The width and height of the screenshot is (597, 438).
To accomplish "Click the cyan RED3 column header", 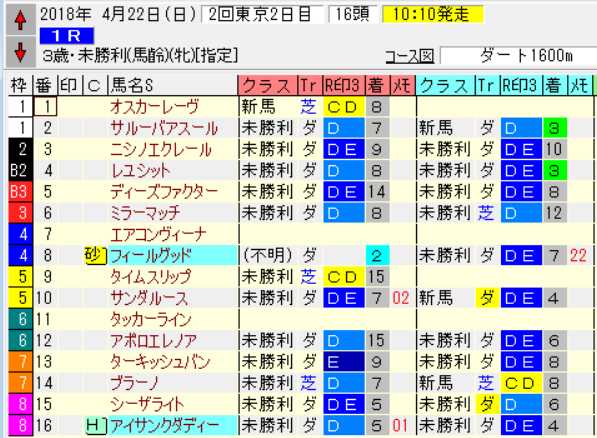I will [x=522, y=85].
